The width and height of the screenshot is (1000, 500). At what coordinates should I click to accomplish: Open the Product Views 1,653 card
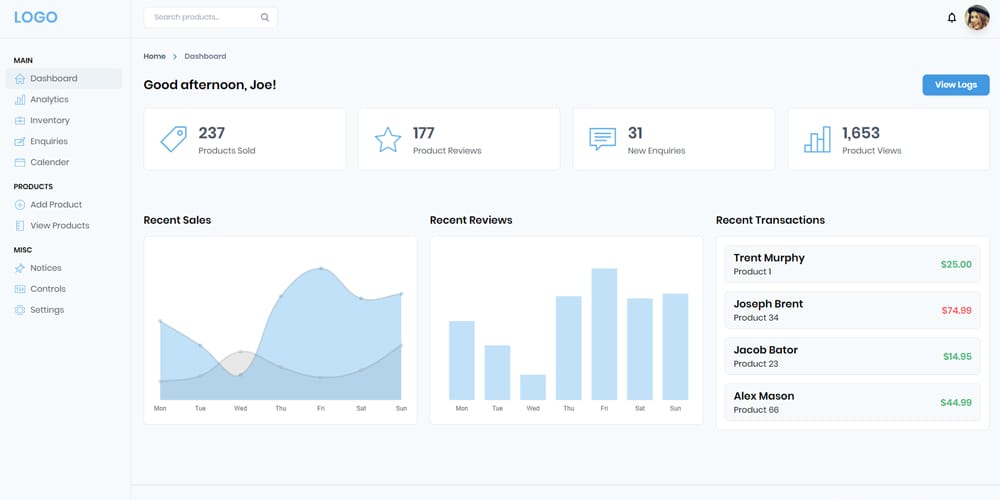888,139
